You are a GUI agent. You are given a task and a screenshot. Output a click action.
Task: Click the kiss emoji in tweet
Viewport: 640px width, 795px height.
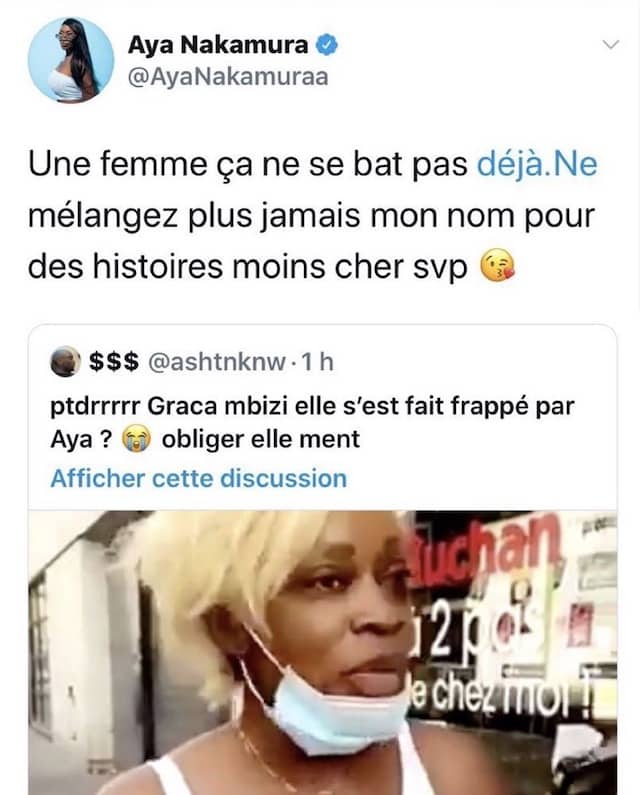(497, 266)
